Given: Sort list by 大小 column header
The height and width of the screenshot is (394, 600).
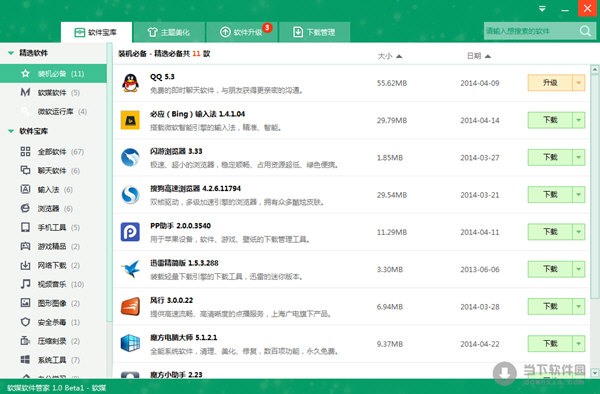Looking at the screenshot, I should (390, 56).
